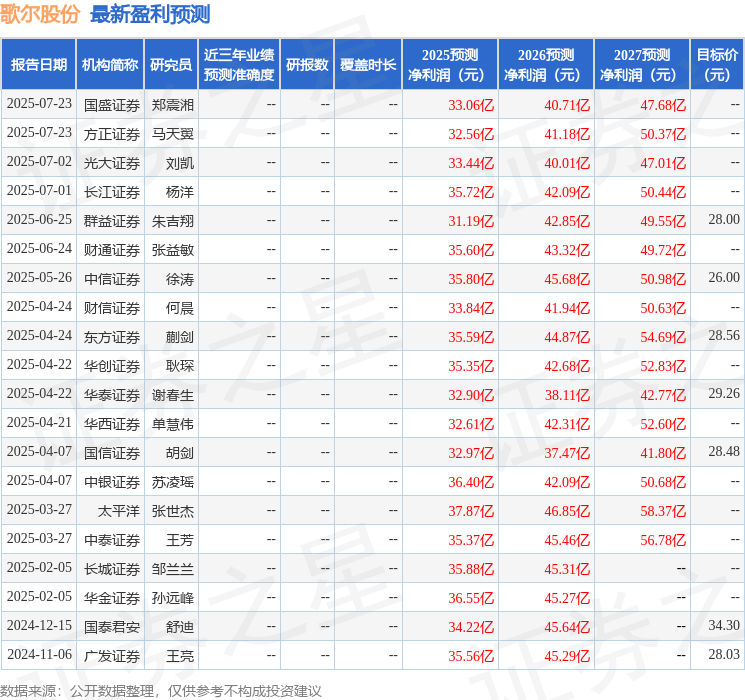Click the 33.06亿 profit forecast value

(471, 105)
